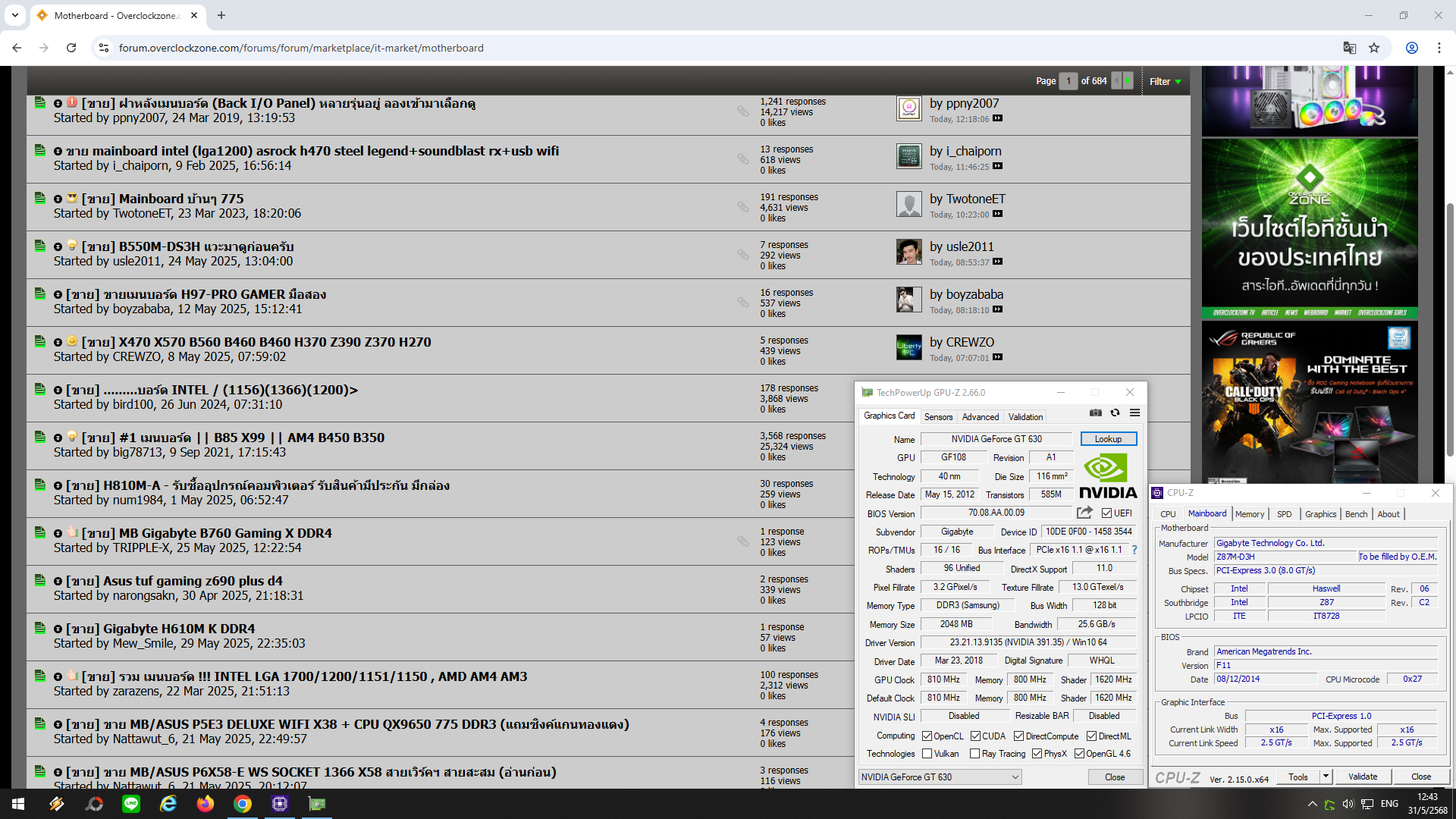Image resolution: width=1456 pixels, height=819 pixels.
Task: Click the BIOS export share icon
Action: 1084,513
